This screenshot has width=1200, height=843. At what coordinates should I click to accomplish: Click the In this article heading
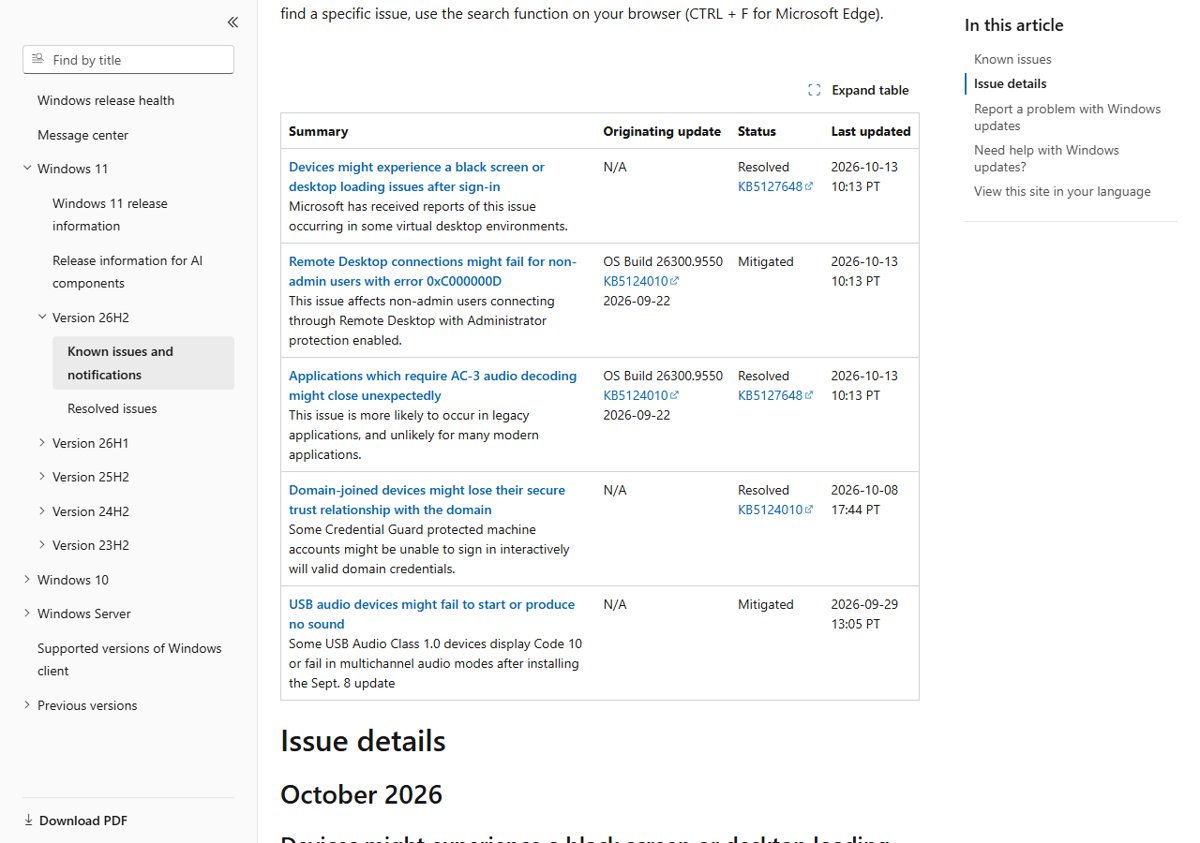pyautogui.click(x=1014, y=25)
